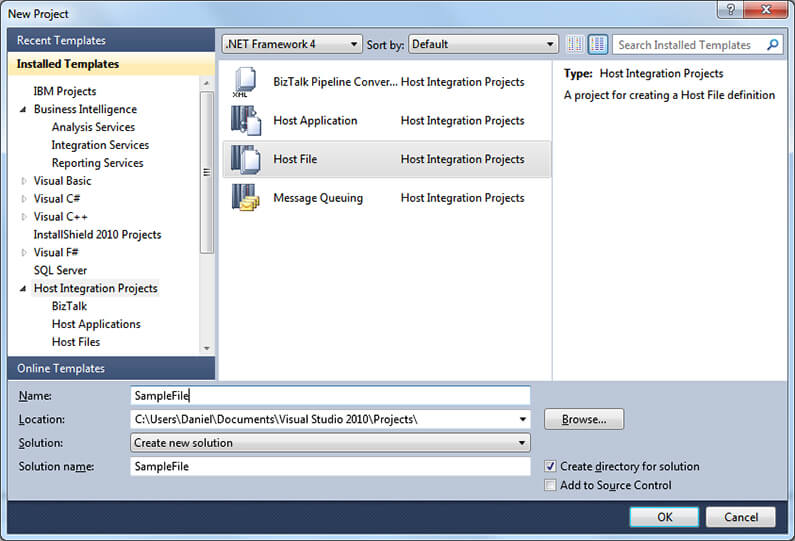Image resolution: width=795 pixels, height=541 pixels.
Task: Expand the Visual F# tree node
Action: point(23,253)
